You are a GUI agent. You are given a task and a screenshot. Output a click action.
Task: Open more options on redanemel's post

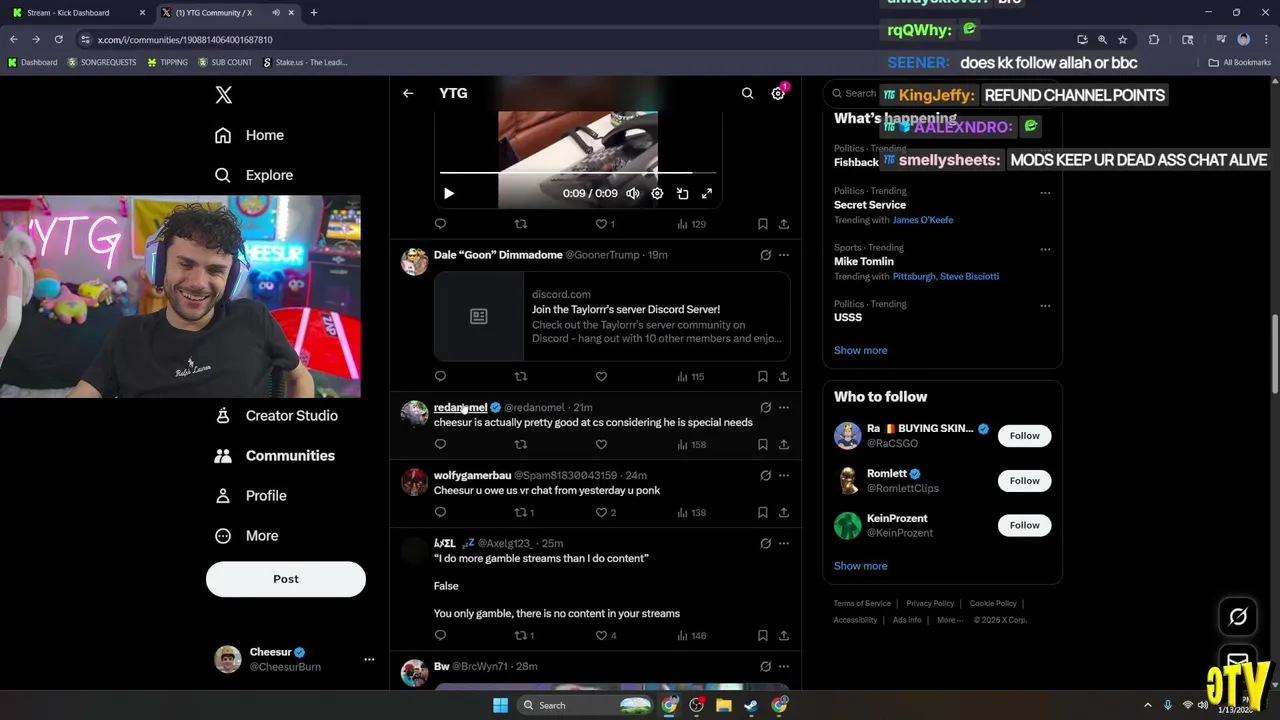point(784,407)
